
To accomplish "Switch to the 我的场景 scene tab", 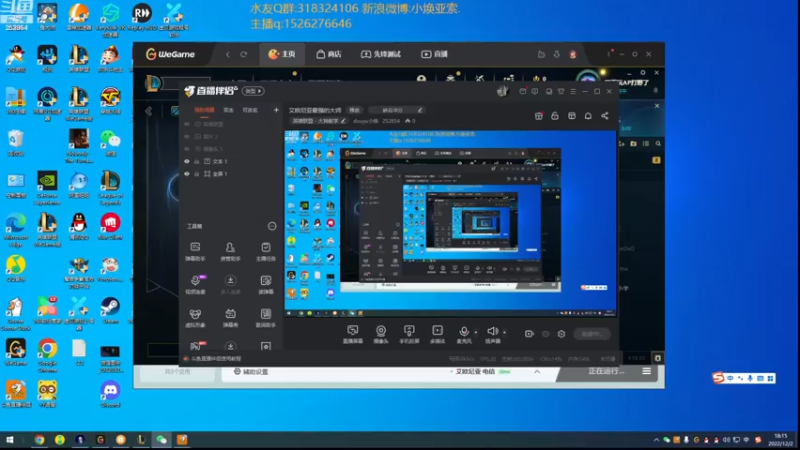I will 204,110.
